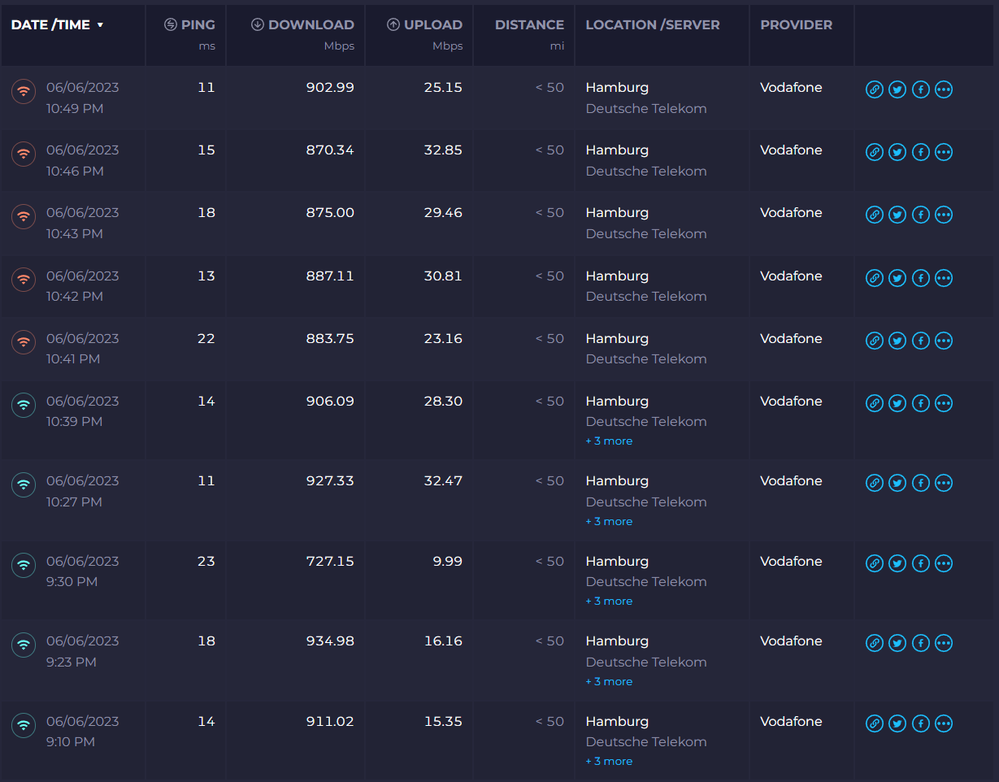Share 10:43 PM result on Twitter
The image size is (999, 782).
tap(897, 215)
